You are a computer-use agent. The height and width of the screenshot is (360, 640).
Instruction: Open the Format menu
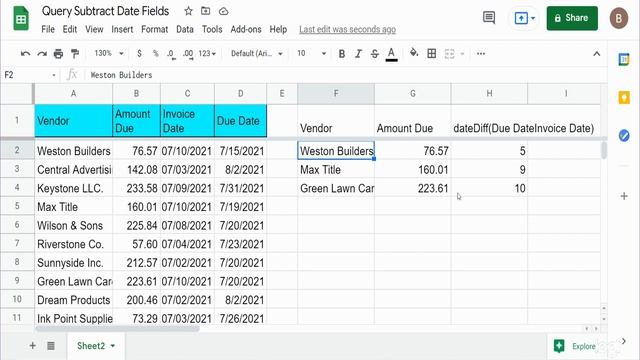click(154, 29)
